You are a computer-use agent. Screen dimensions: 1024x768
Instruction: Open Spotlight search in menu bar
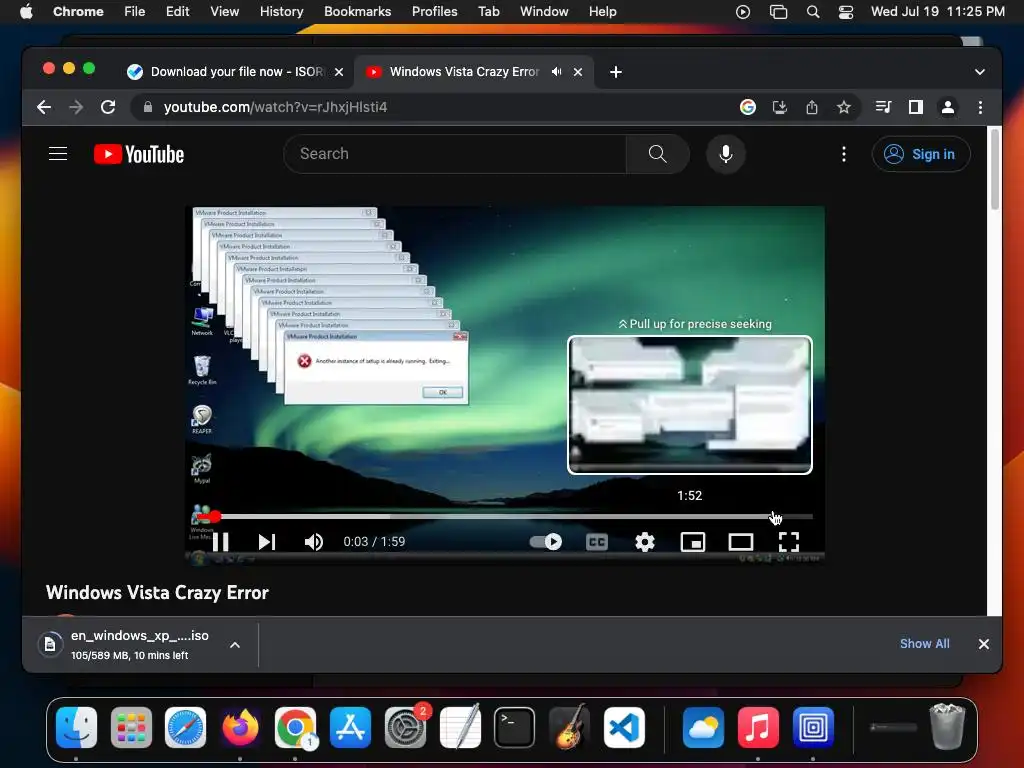pyautogui.click(x=813, y=11)
